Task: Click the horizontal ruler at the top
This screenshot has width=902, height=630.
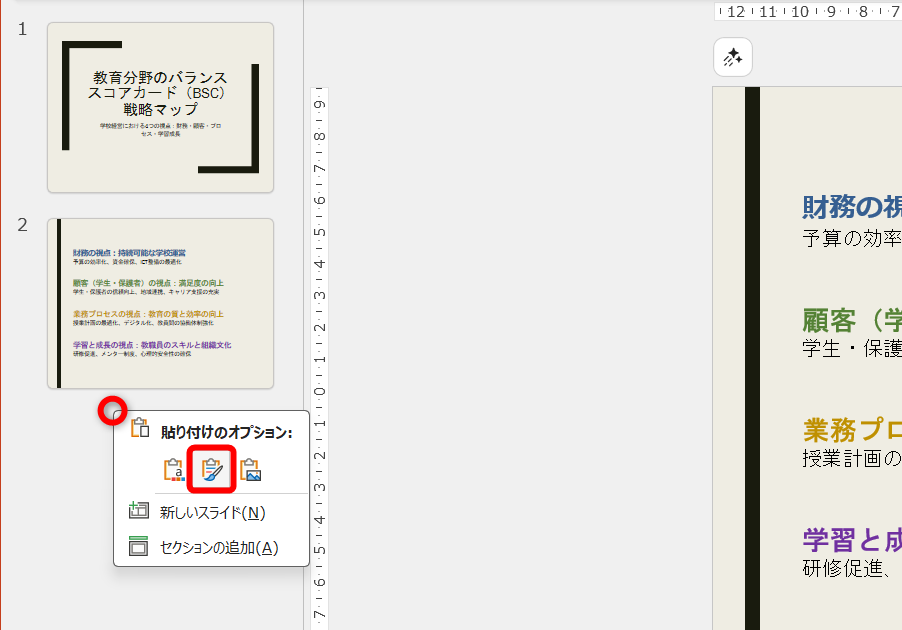Action: click(x=800, y=12)
